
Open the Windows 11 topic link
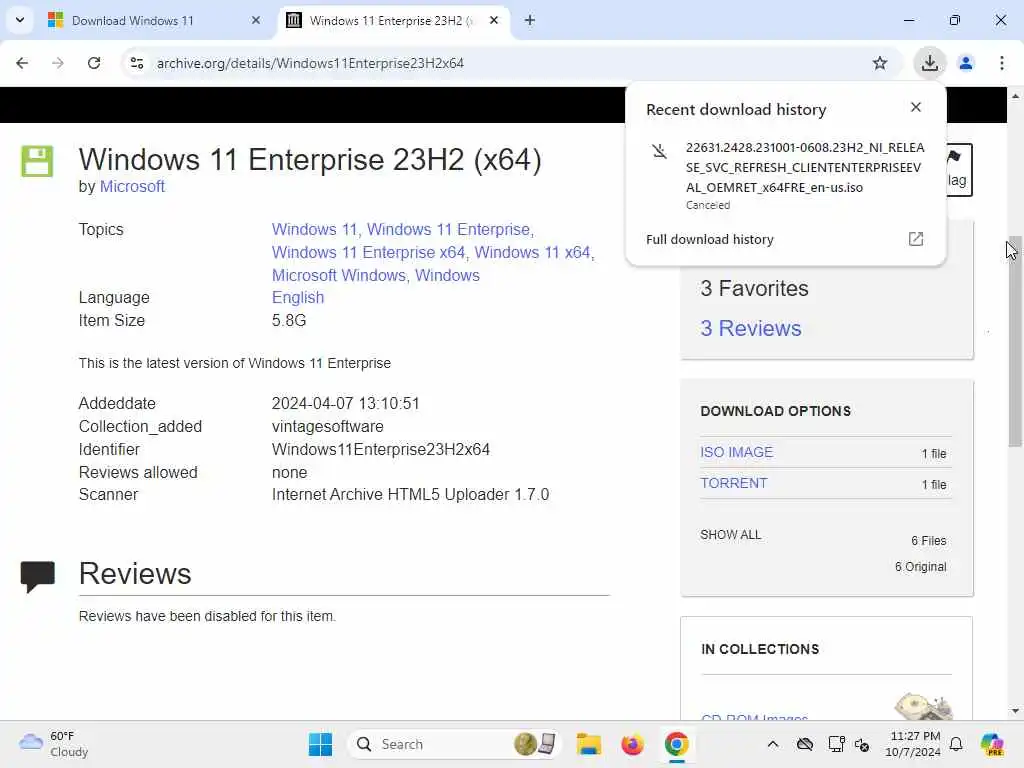tap(314, 230)
